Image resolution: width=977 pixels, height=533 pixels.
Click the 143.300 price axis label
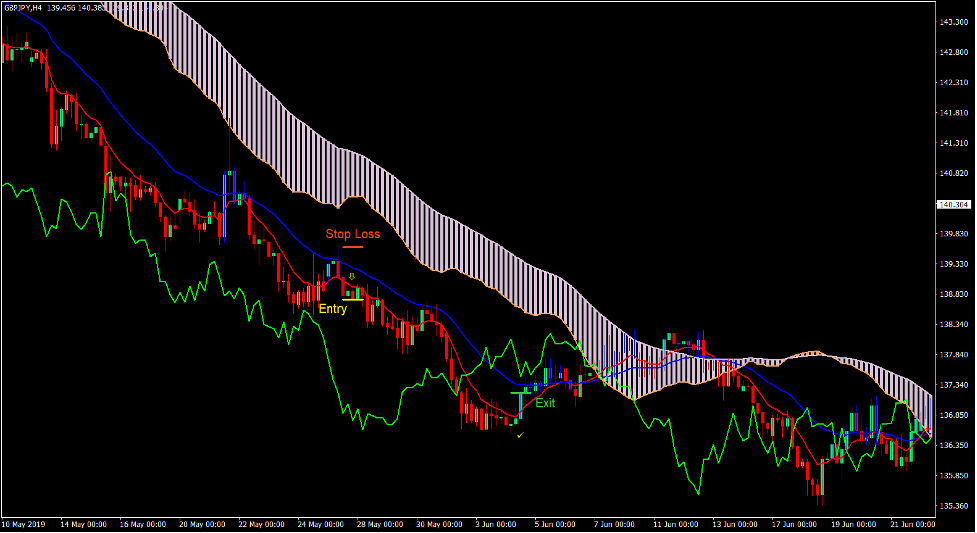[953, 22]
